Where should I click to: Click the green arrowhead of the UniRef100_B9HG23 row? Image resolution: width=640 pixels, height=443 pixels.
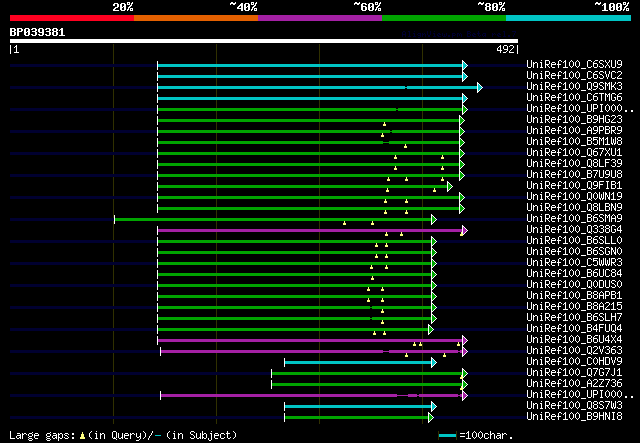click(462, 120)
